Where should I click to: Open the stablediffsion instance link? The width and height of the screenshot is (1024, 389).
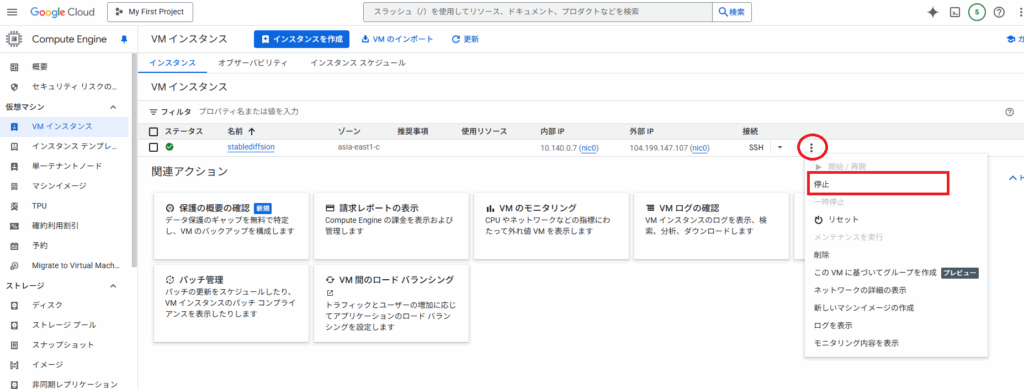(x=251, y=147)
